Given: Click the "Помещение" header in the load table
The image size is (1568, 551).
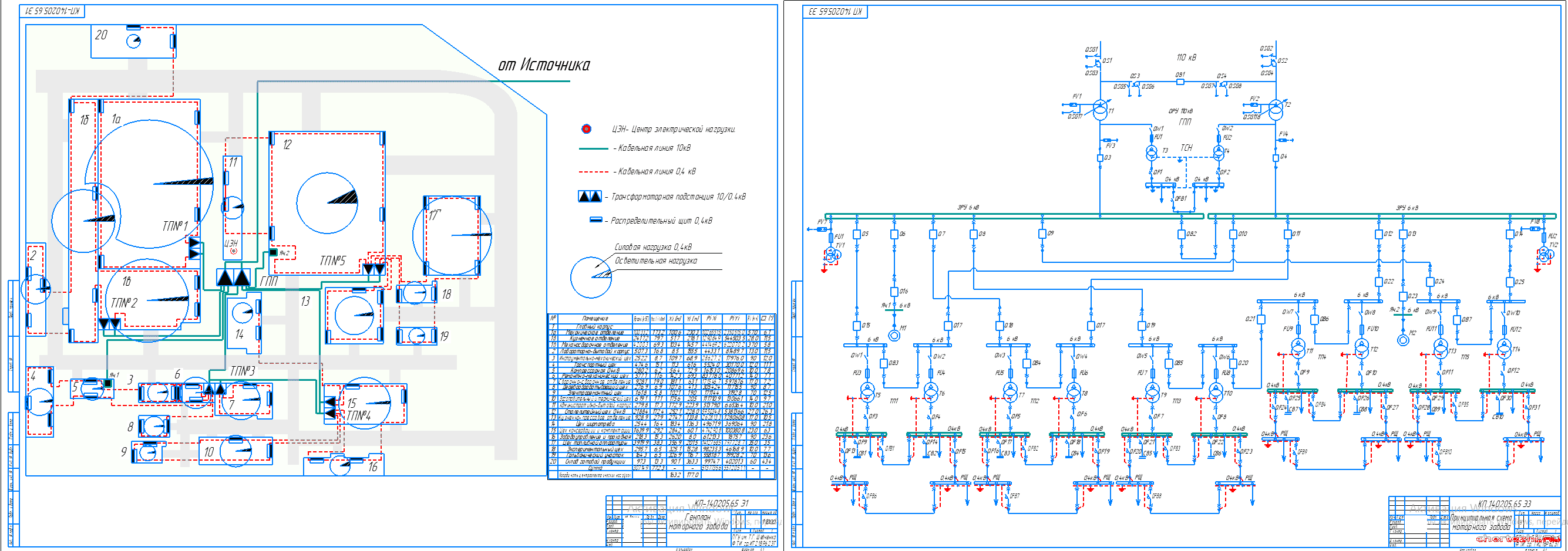Looking at the screenshot, I should (x=594, y=319).
